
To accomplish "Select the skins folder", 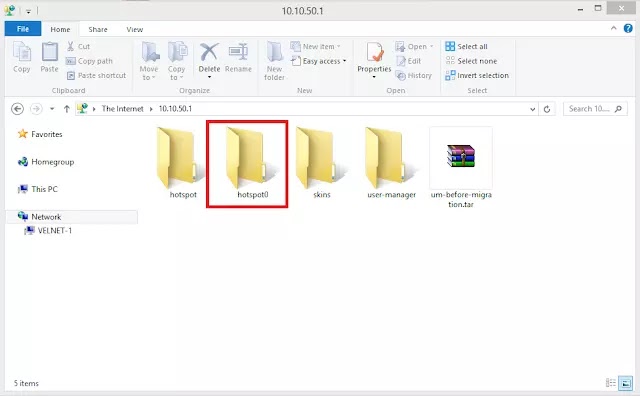I will 322,163.
